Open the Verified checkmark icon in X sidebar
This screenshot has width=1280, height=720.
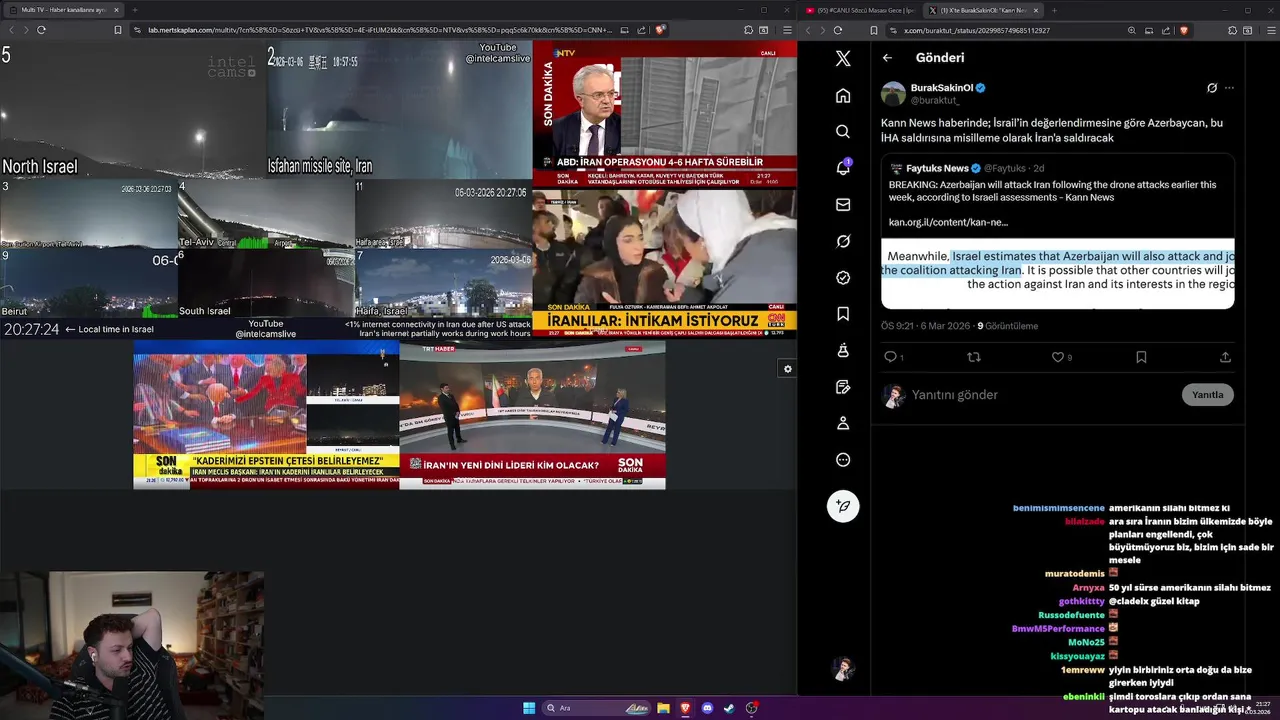coord(843,277)
